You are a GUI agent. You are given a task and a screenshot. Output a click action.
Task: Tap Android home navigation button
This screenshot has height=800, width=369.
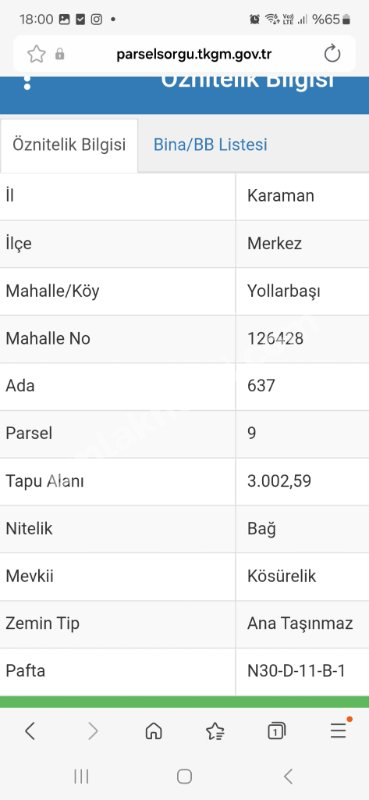pos(184,777)
